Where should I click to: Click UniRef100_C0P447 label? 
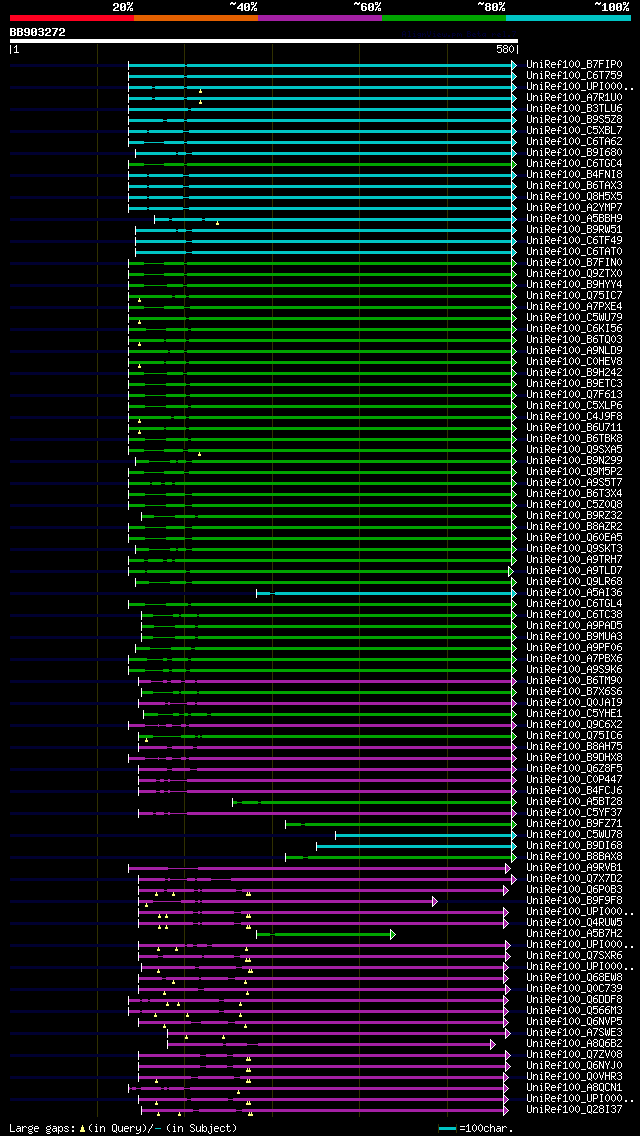574,780
